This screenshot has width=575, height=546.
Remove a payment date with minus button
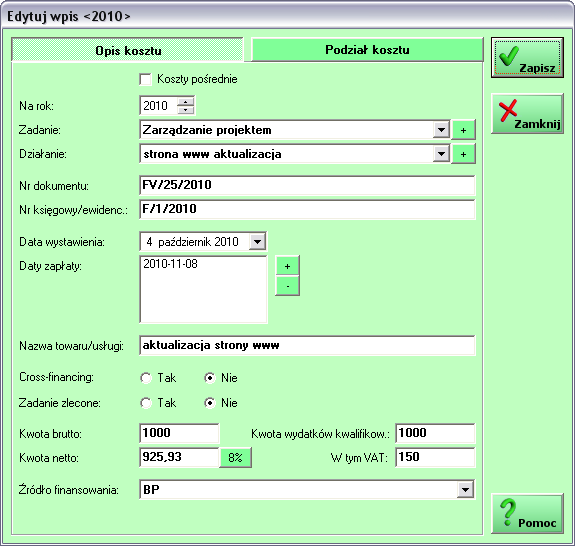pyautogui.click(x=287, y=286)
